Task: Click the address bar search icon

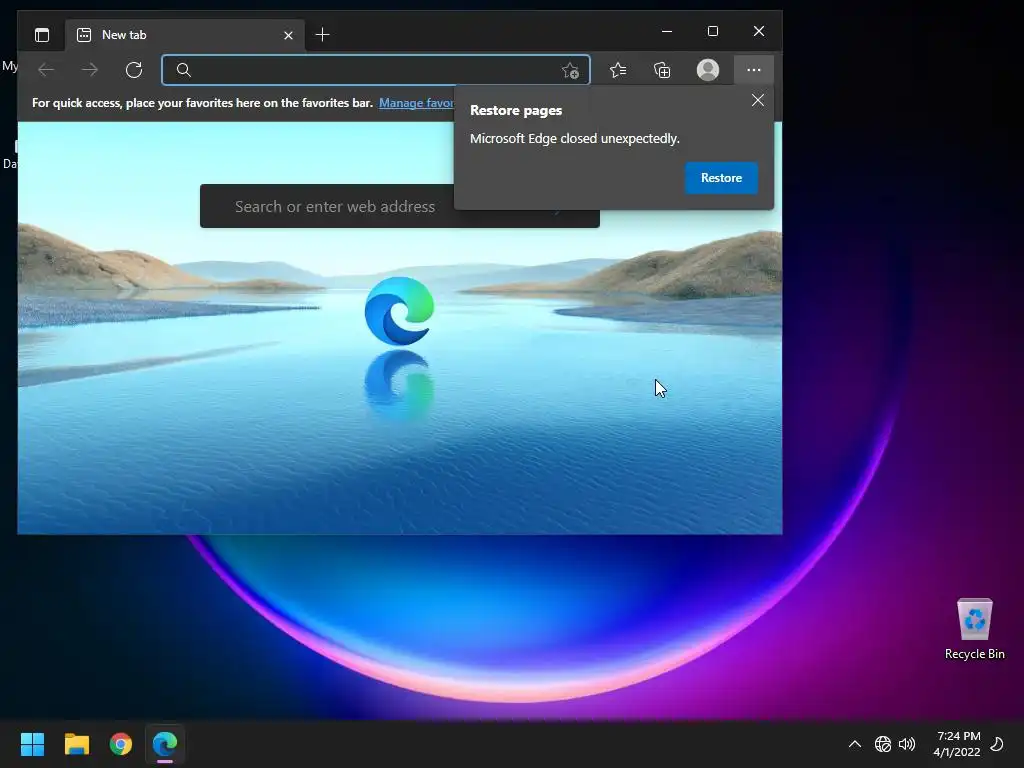Action: tap(184, 70)
